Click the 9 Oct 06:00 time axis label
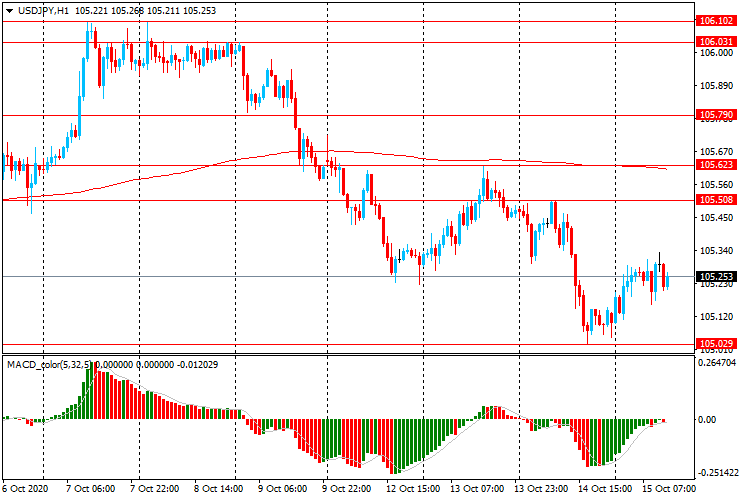740x500 pixels. 283,488
